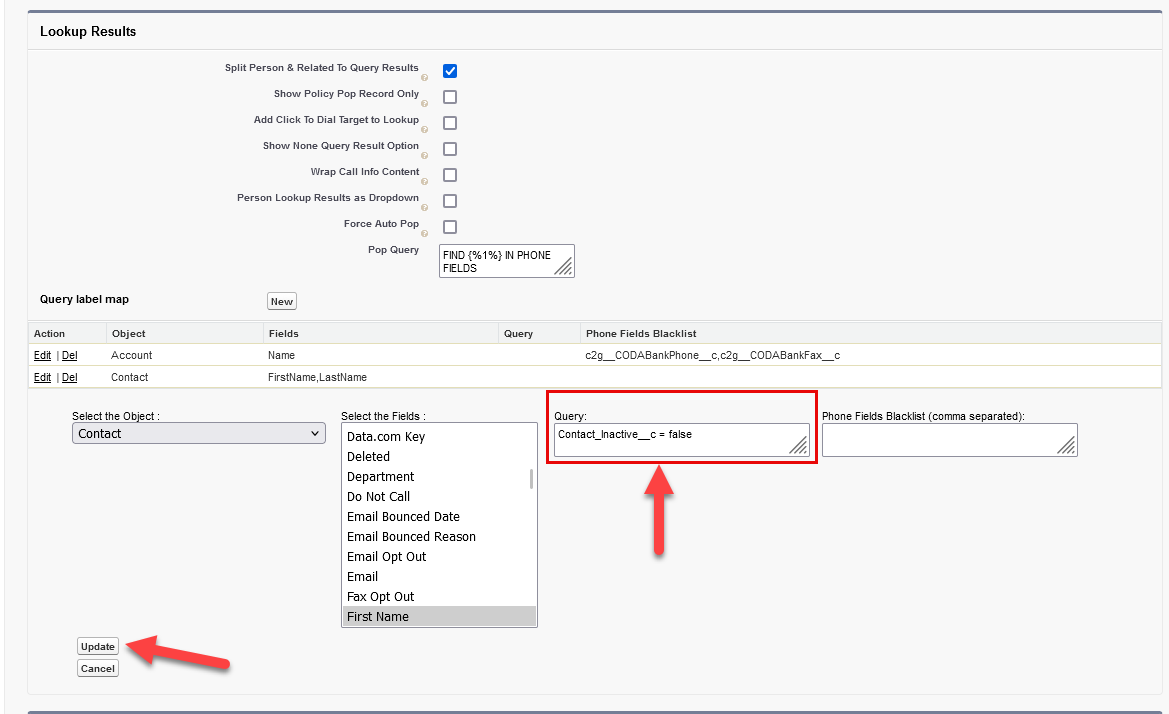Click the fields list scrollbar thumb
This screenshot has height=714, width=1169.
[x=532, y=478]
